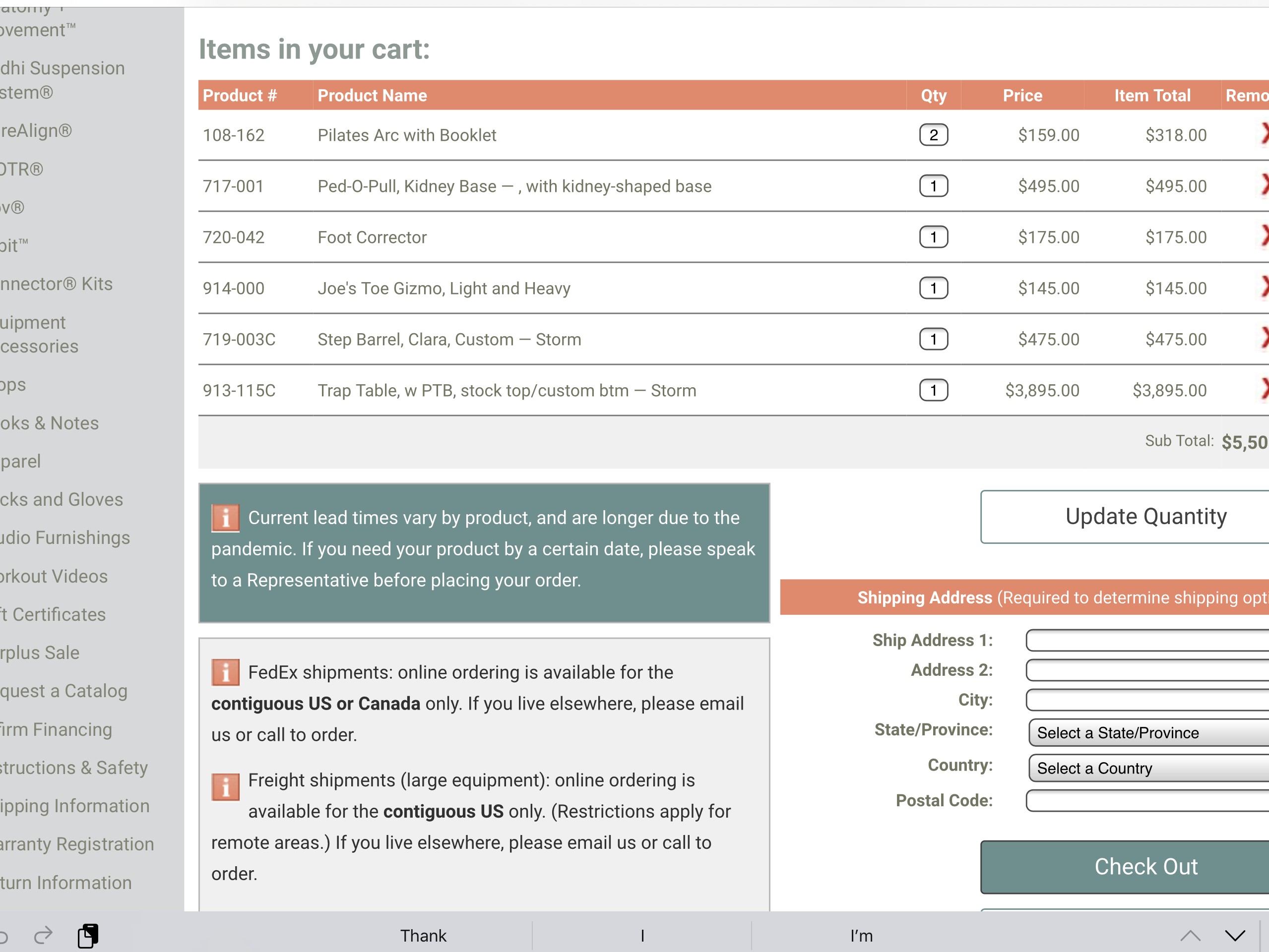Choose the 'I' keyboard suggestion

pyautogui.click(x=642, y=936)
